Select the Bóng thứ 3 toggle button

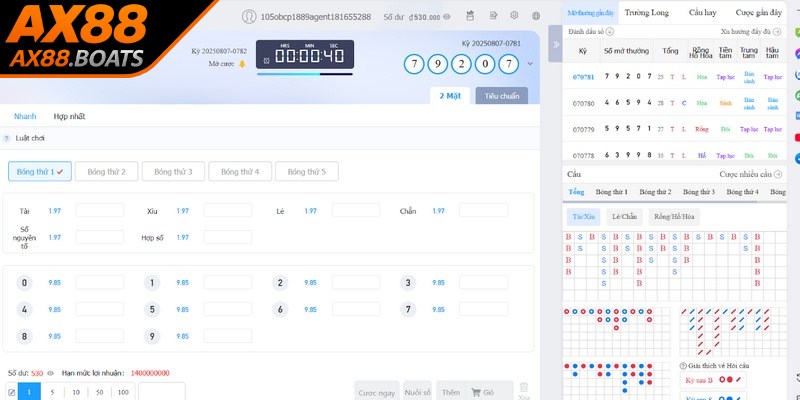coord(173,171)
